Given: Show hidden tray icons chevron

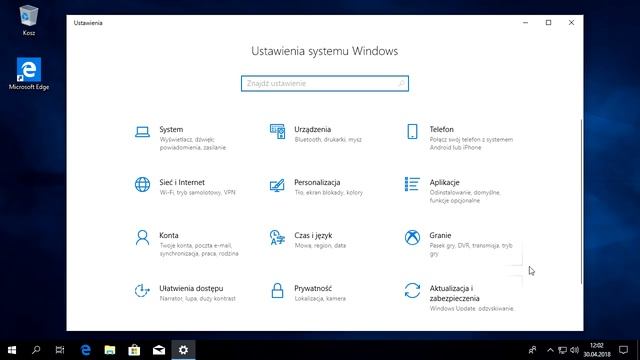Looking at the screenshot, I should (x=550, y=350).
